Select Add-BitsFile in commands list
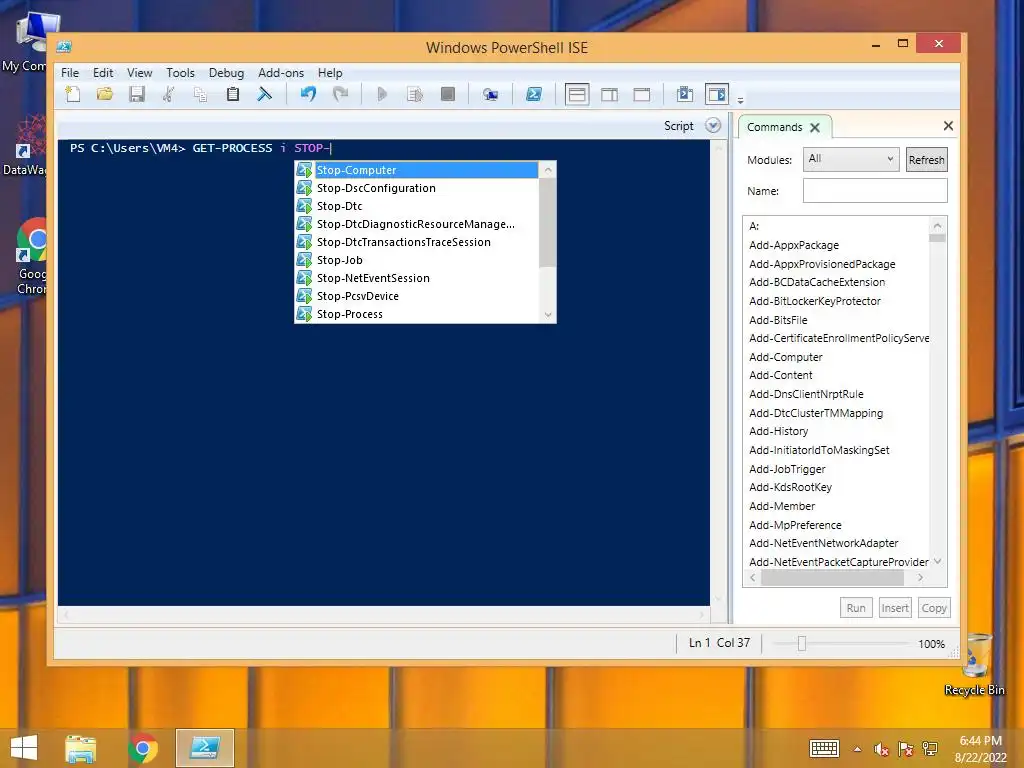This screenshot has width=1024, height=768. [x=778, y=320]
